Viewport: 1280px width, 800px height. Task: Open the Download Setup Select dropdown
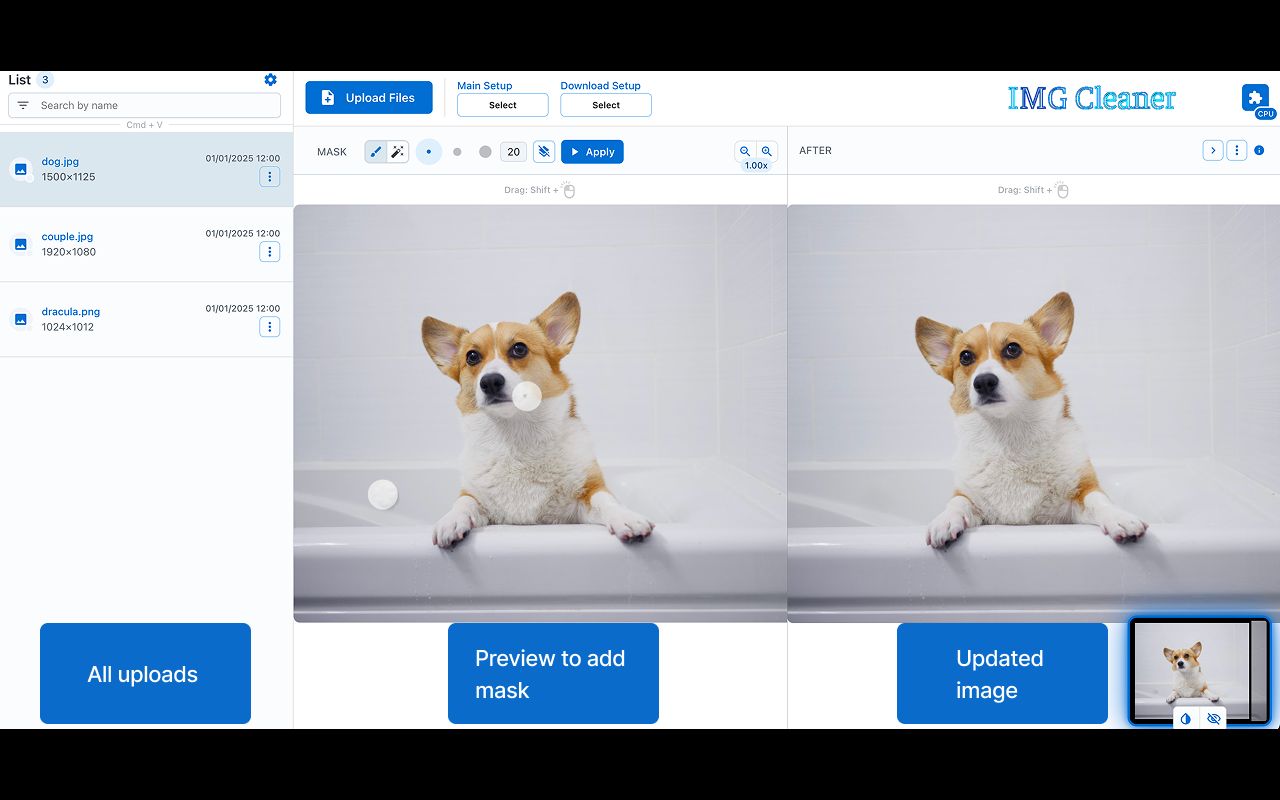tap(605, 104)
